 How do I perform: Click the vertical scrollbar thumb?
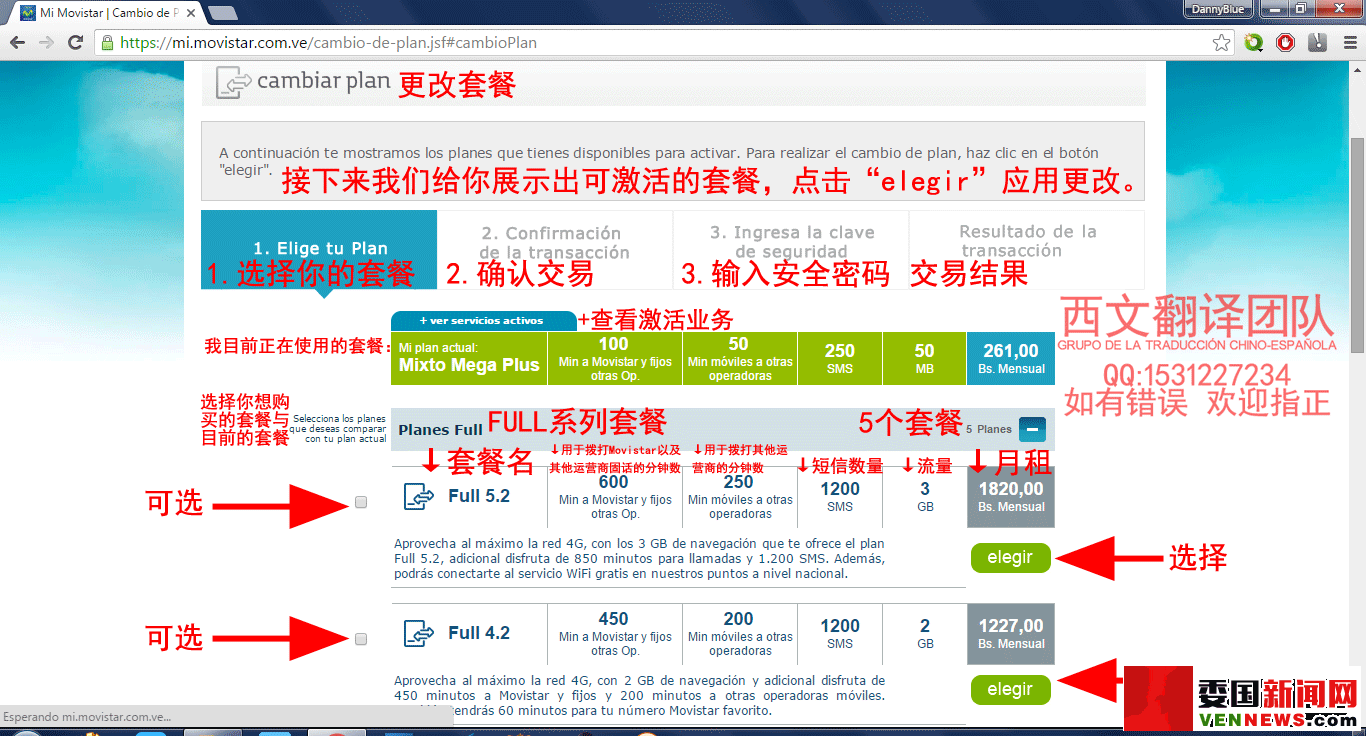1357,245
